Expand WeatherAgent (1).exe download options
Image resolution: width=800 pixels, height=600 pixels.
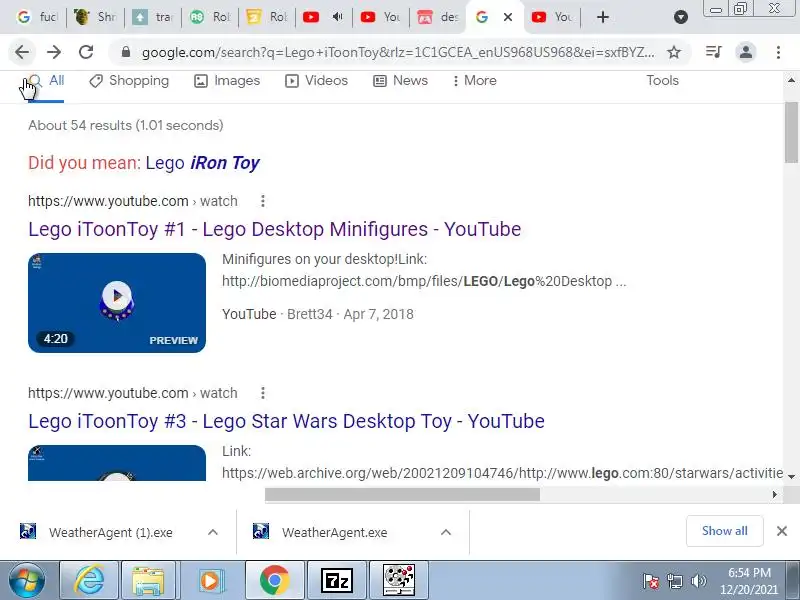pyautogui.click(x=213, y=532)
